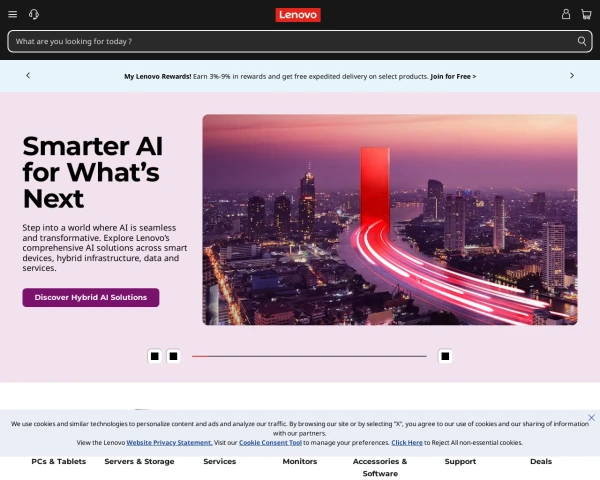Open the PCs & Tablets menu
Screen dimensions: 600x480
pyautogui.click(x=59, y=462)
